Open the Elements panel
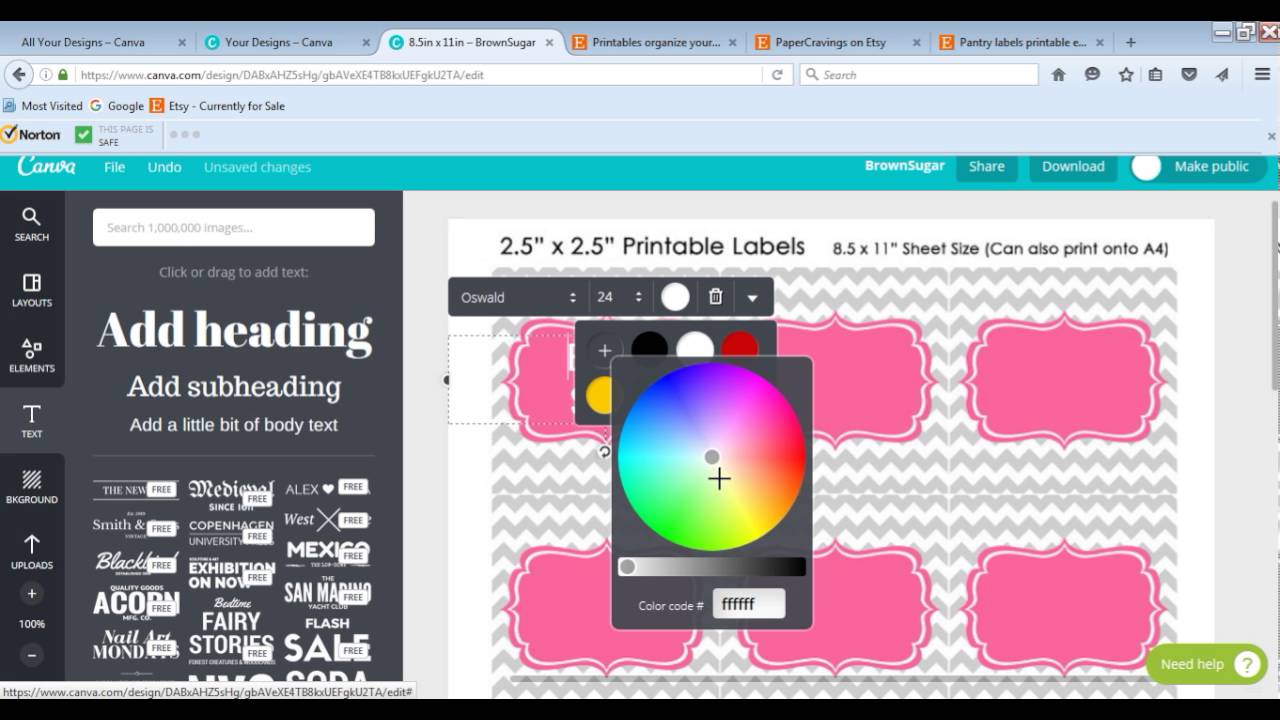Screen dimensions: 1280x720 [x=32, y=356]
